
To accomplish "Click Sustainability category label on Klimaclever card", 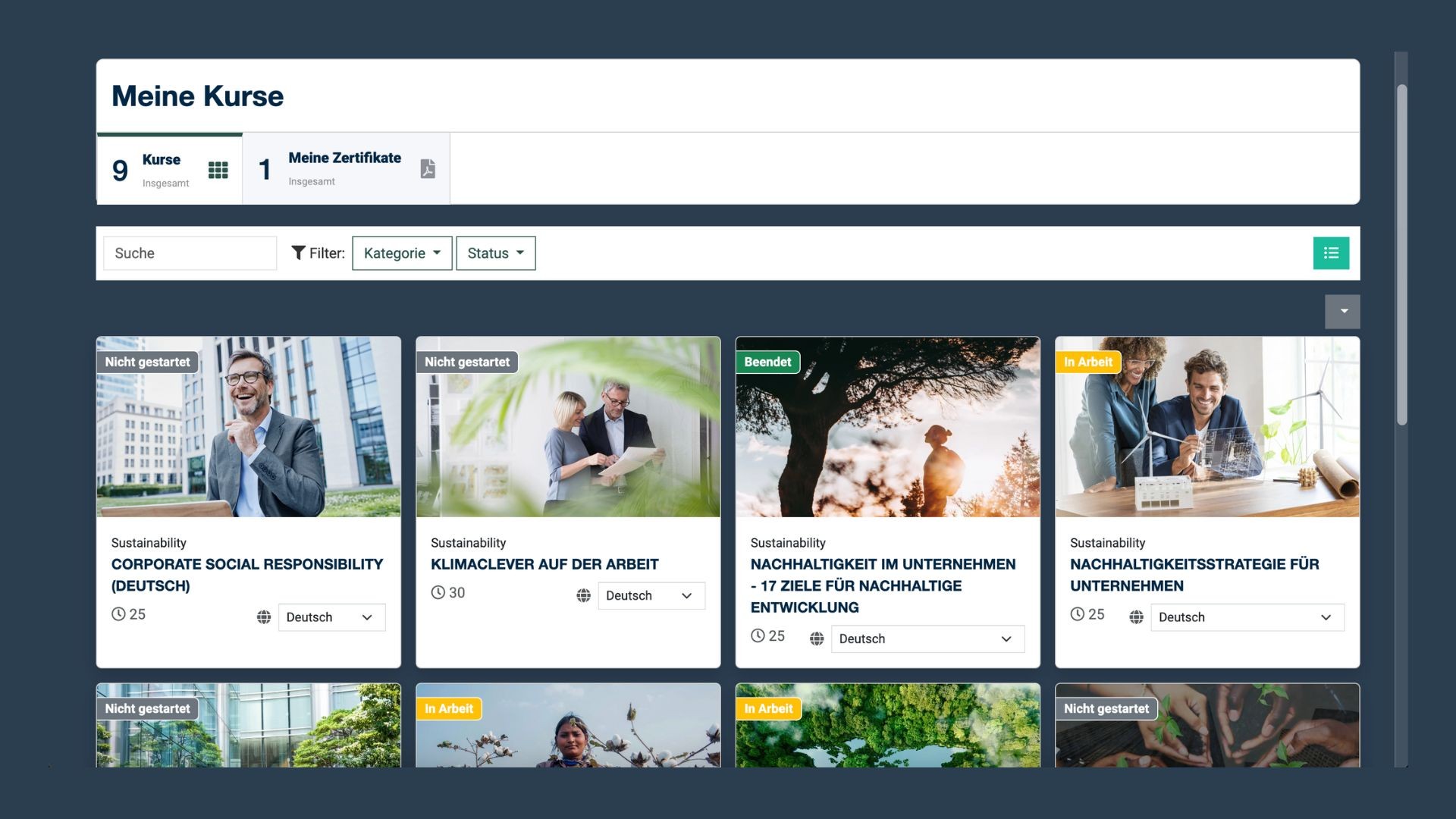I will click(x=468, y=543).
